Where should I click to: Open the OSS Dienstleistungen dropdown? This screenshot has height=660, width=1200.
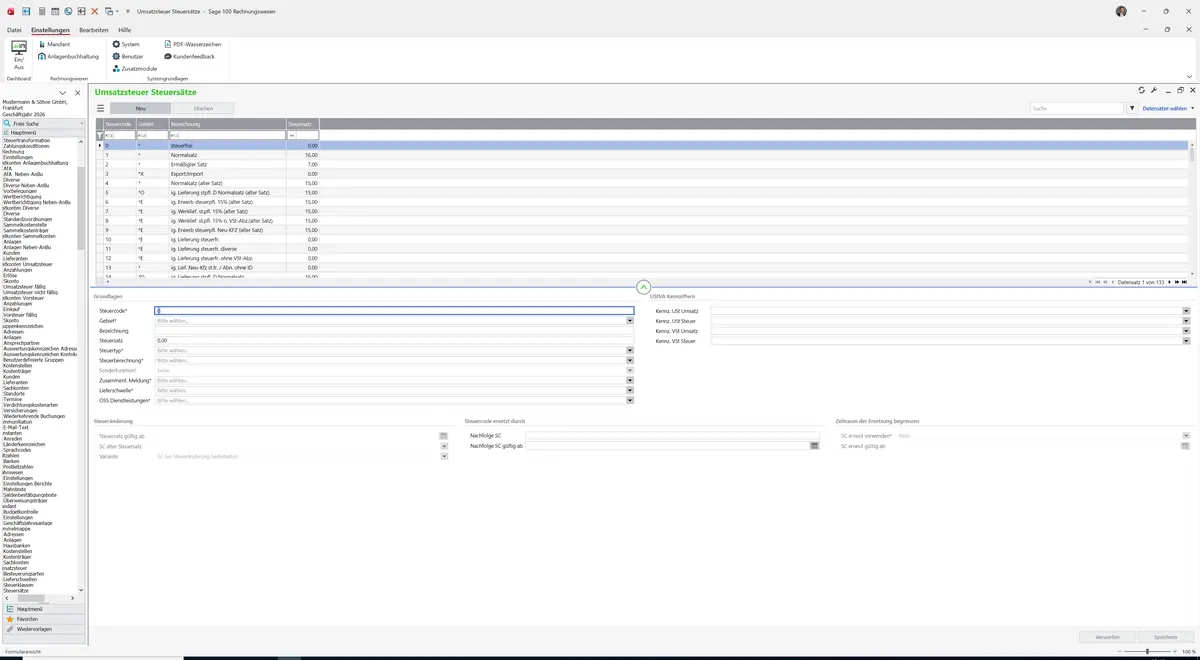(x=630, y=401)
